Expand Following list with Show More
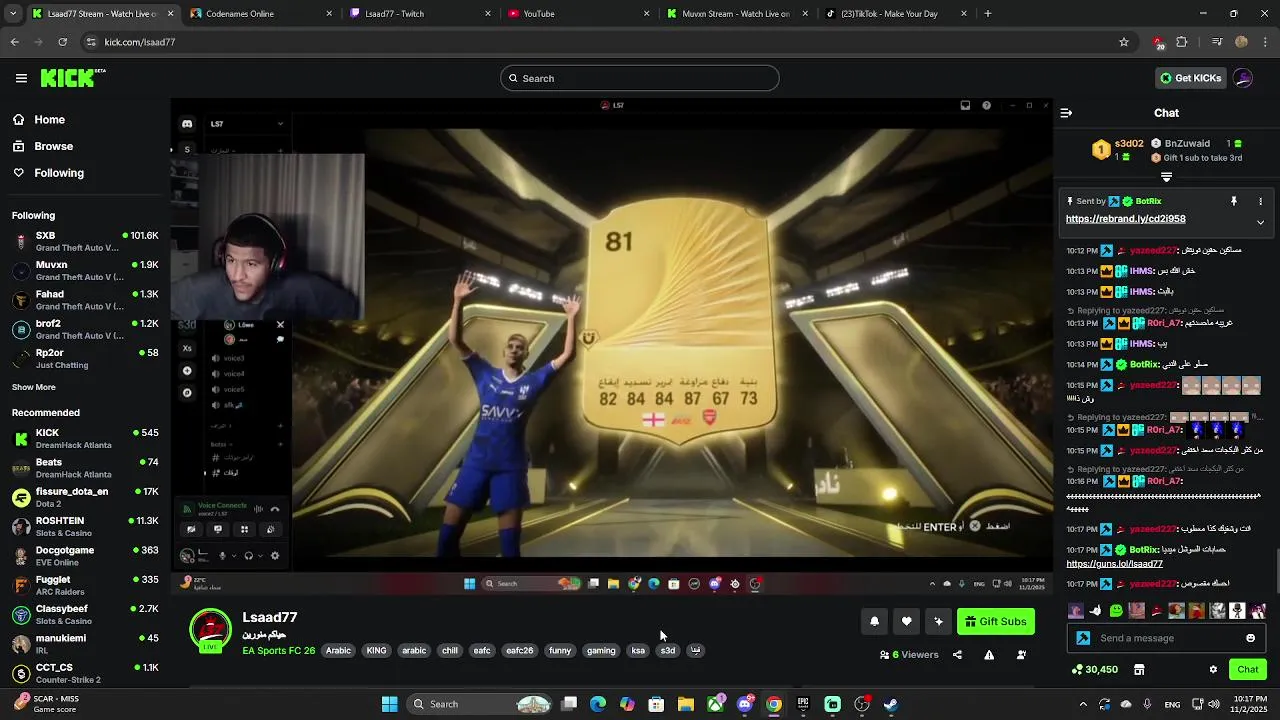Image resolution: width=1280 pixels, height=720 pixels. point(34,387)
